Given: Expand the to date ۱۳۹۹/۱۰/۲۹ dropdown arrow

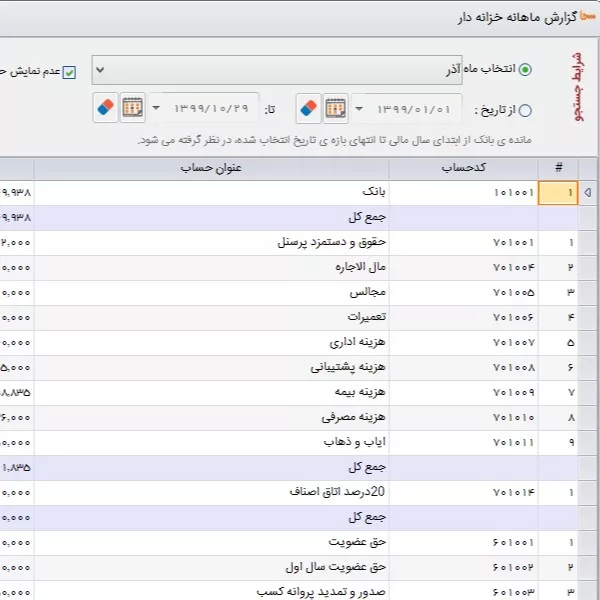Looking at the screenshot, I should point(156,108).
